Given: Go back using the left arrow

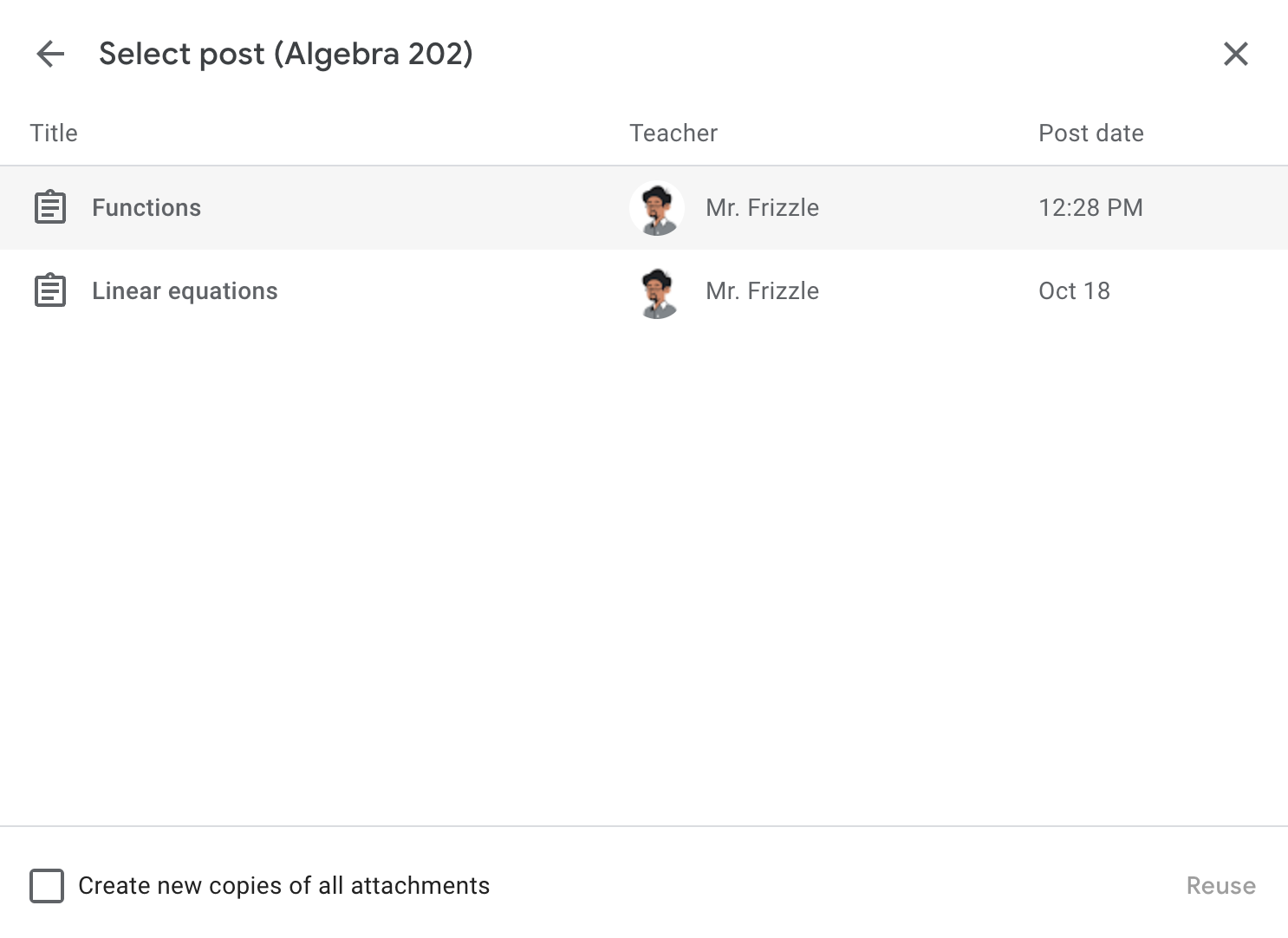Looking at the screenshot, I should [x=50, y=54].
